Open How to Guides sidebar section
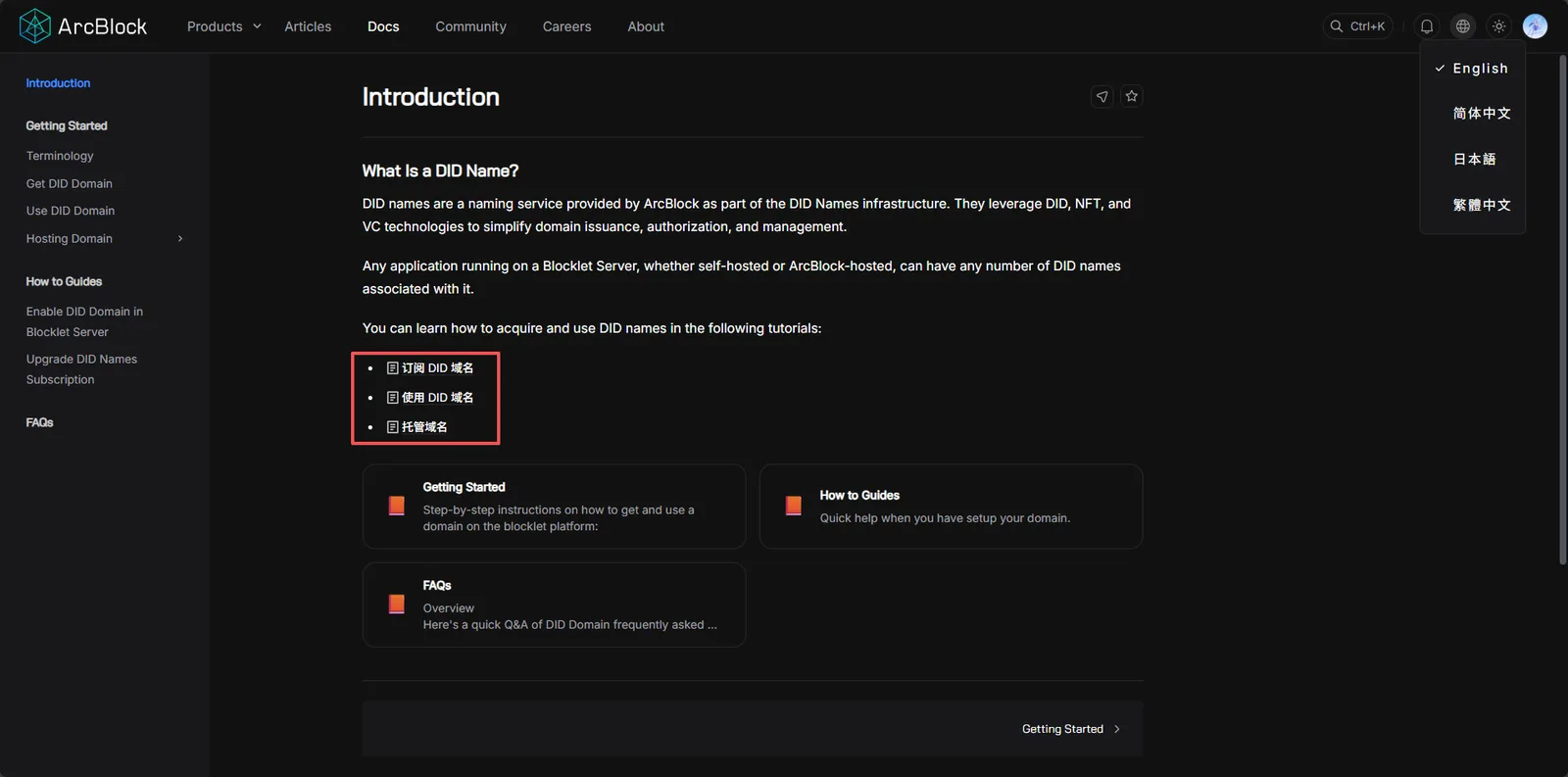The height and width of the screenshot is (777, 1568). 64,282
